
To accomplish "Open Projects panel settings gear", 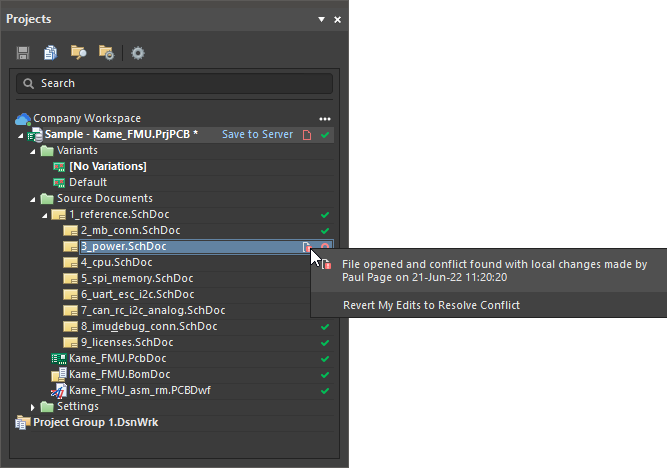I will [138, 53].
